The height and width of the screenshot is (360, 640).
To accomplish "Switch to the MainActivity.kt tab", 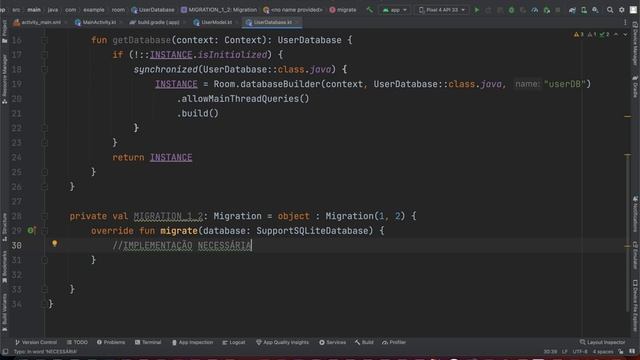I will coord(98,22).
